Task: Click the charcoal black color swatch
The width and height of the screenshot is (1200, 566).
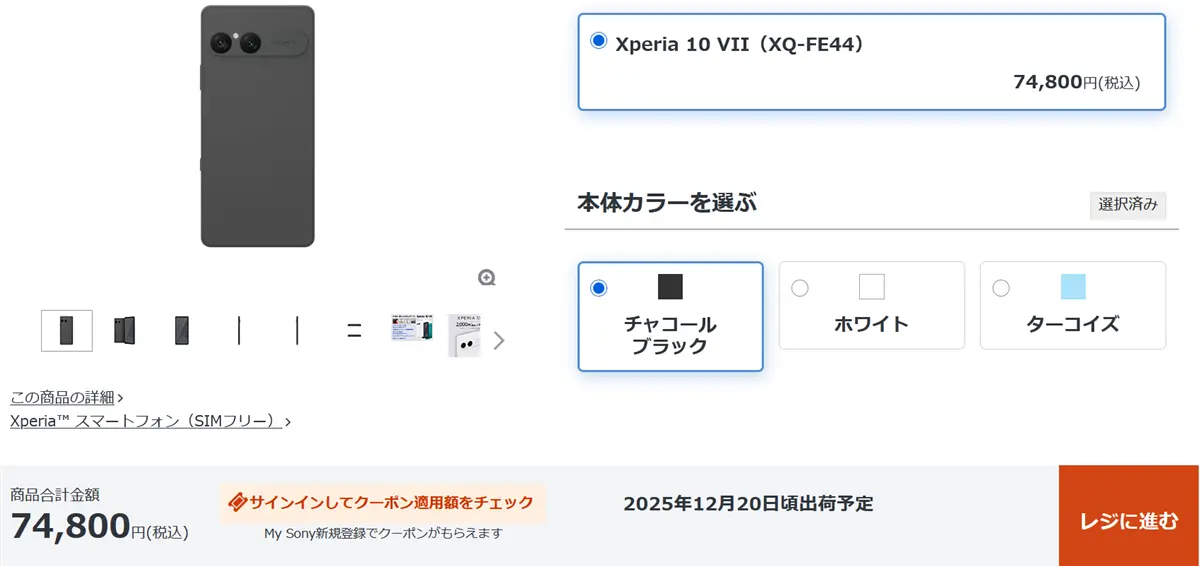Action: (x=670, y=287)
